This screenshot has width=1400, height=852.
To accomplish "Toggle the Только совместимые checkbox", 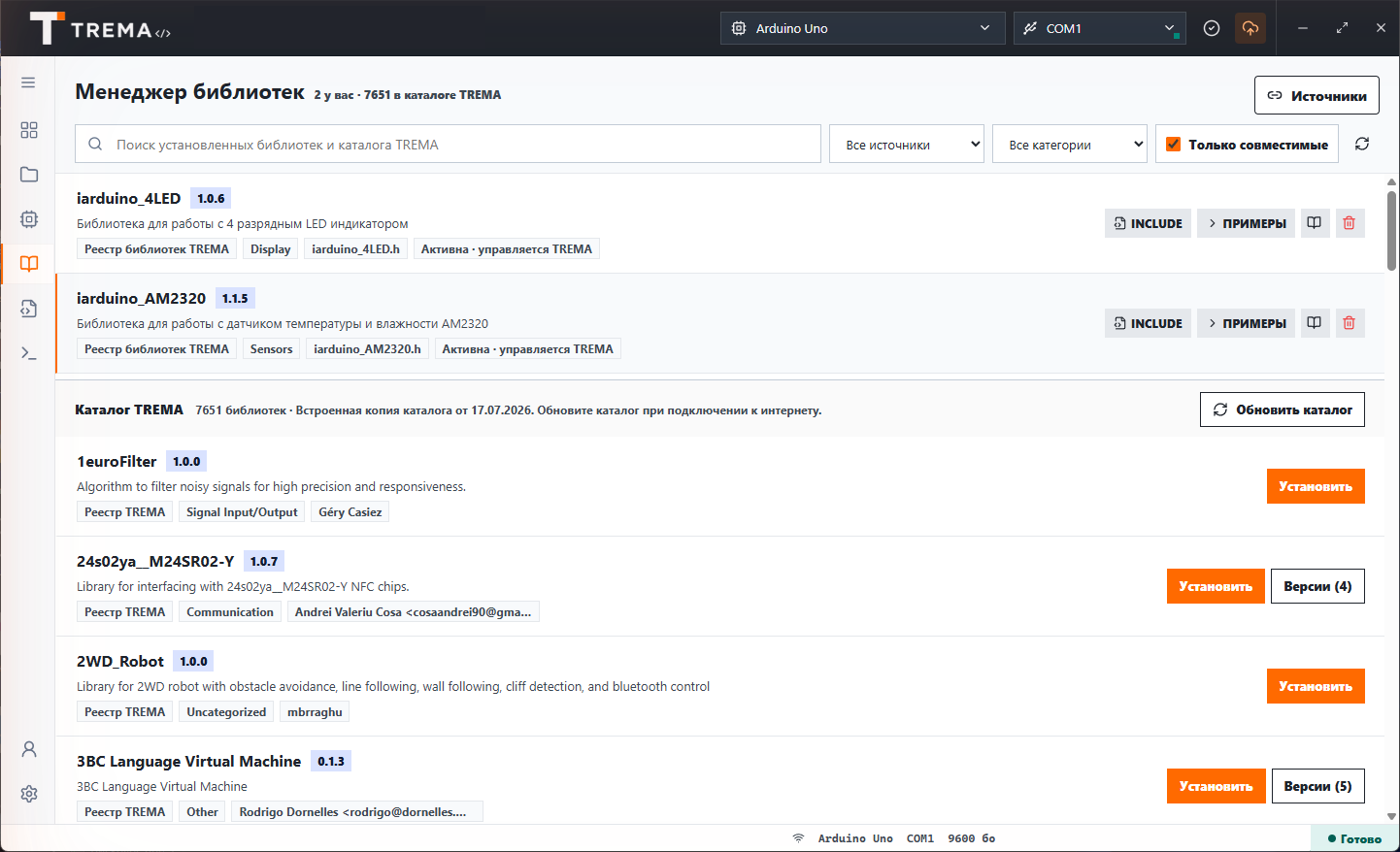I will [x=1173, y=144].
